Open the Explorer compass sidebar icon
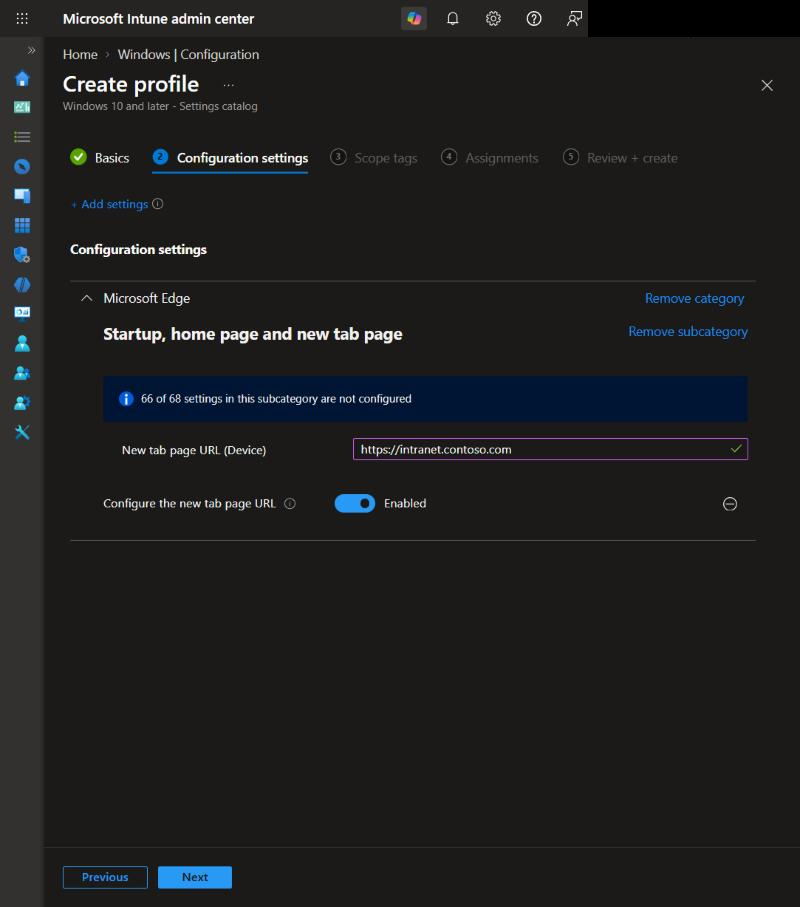Image resolution: width=800 pixels, height=907 pixels. click(22, 167)
